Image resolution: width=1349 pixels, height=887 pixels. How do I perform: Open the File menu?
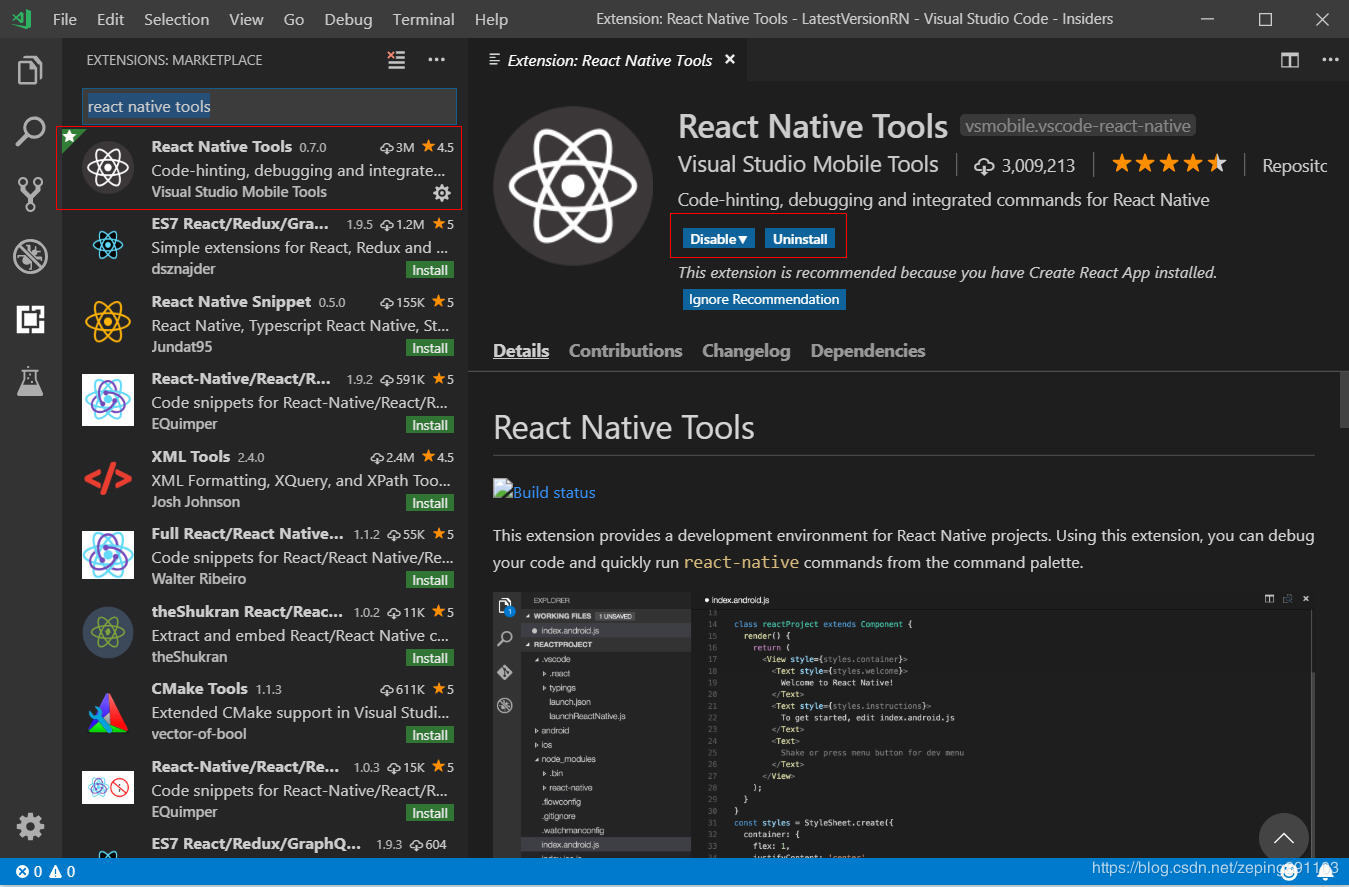(64, 19)
